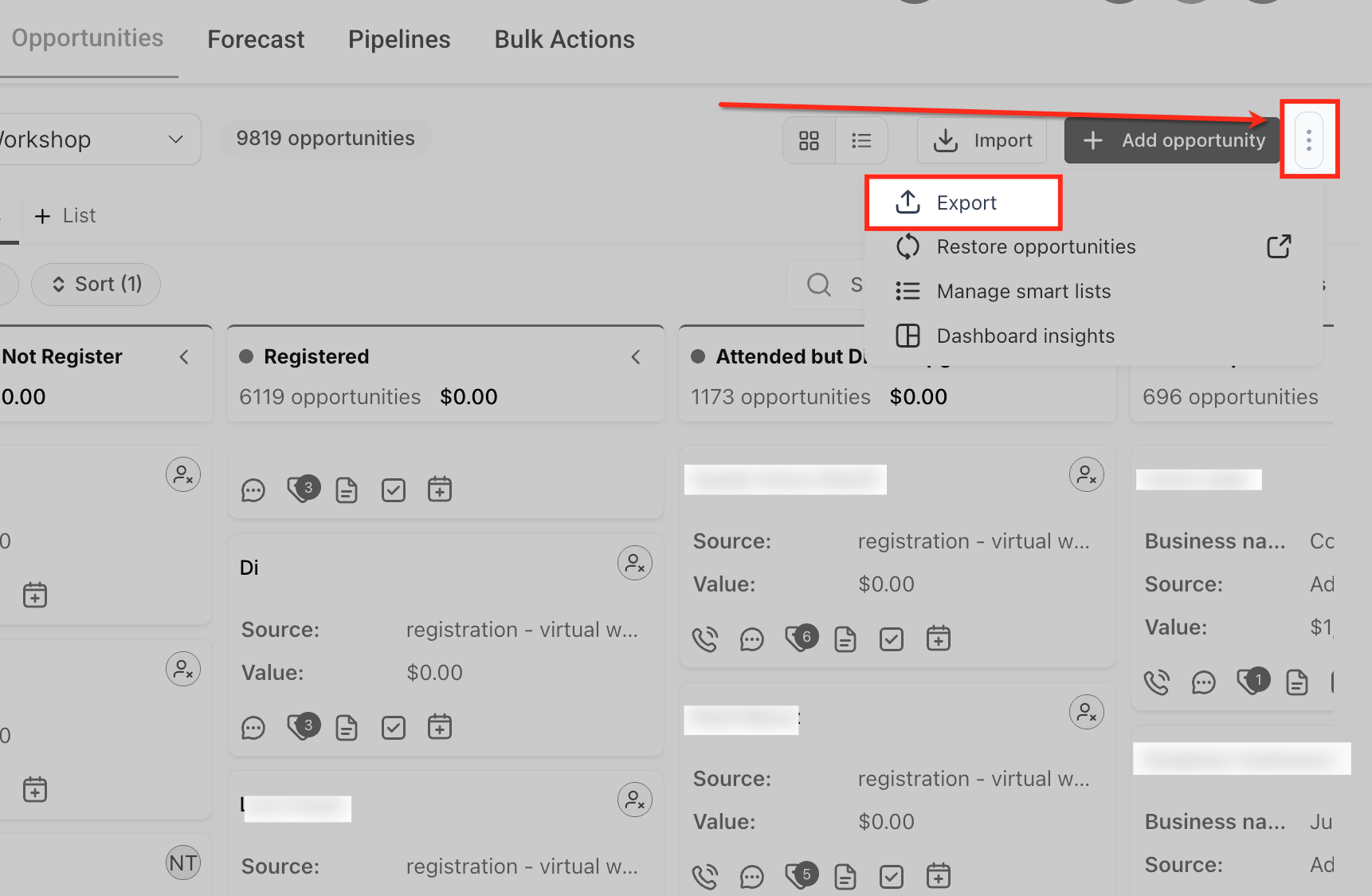Screen dimensions: 1372x896
Task: Go to the Opportunities tab
Action: (x=88, y=38)
